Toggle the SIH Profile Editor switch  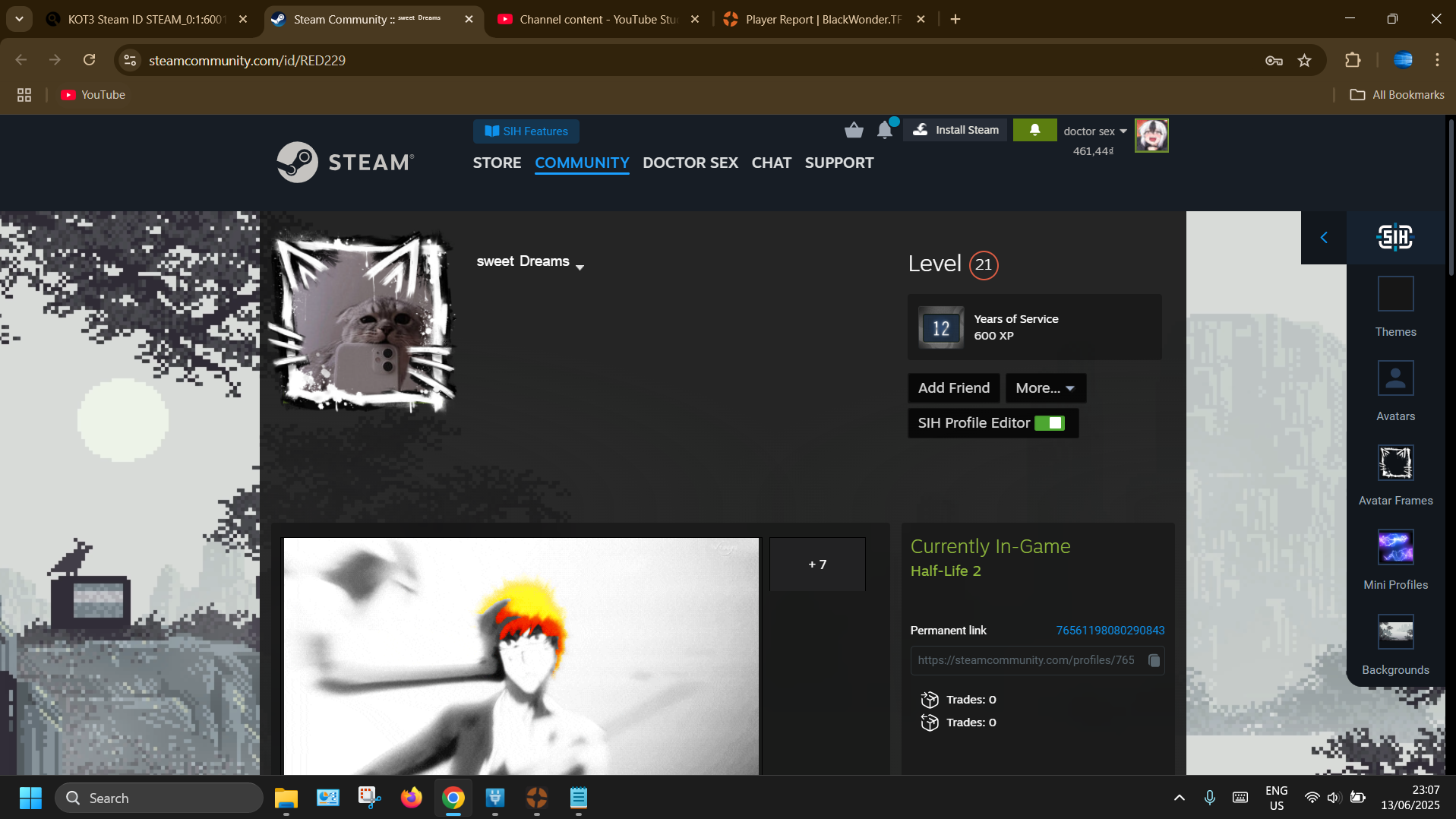[1050, 423]
